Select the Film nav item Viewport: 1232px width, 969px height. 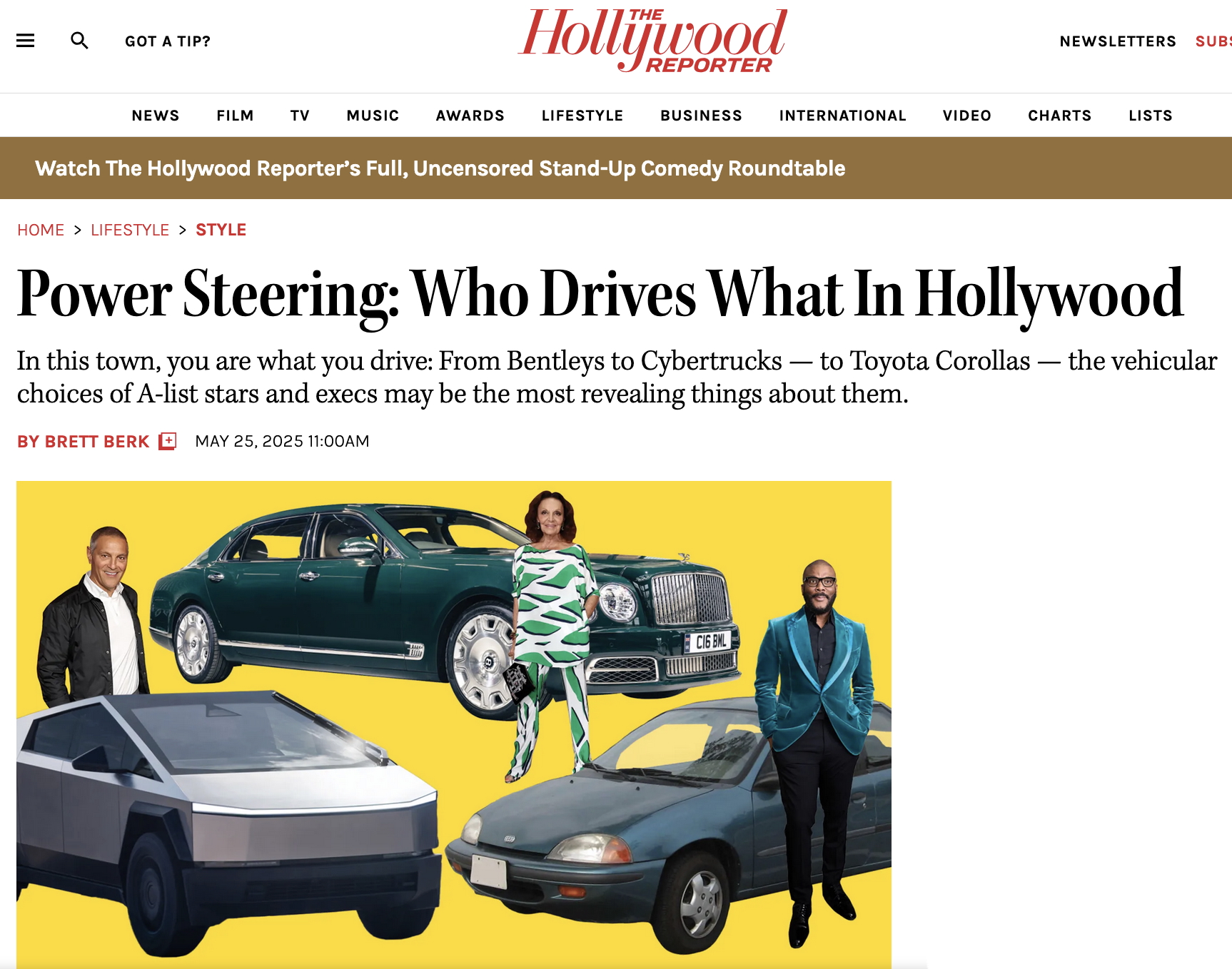tap(236, 116)
